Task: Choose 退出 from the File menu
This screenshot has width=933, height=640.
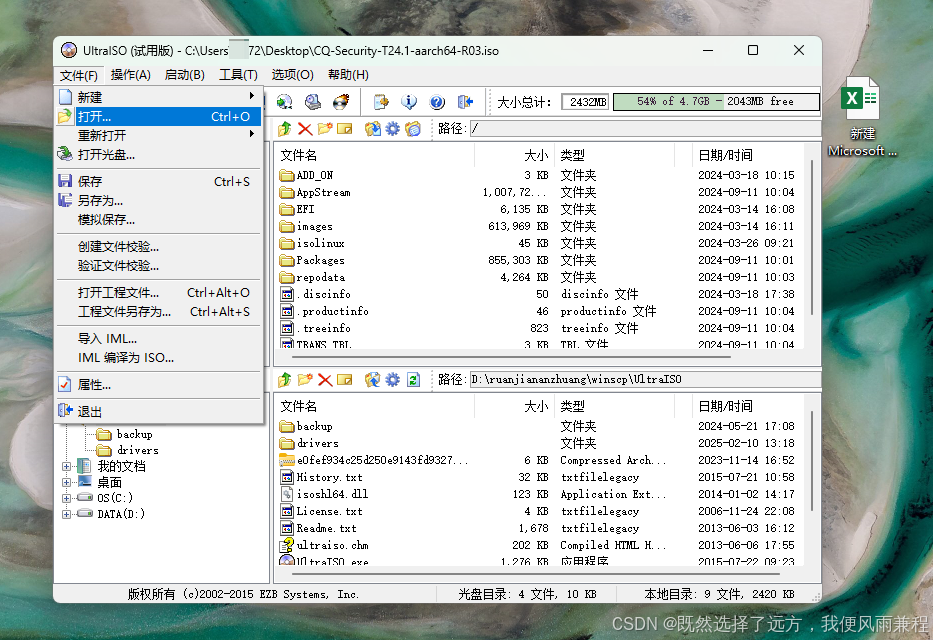Action: point(159,412)
